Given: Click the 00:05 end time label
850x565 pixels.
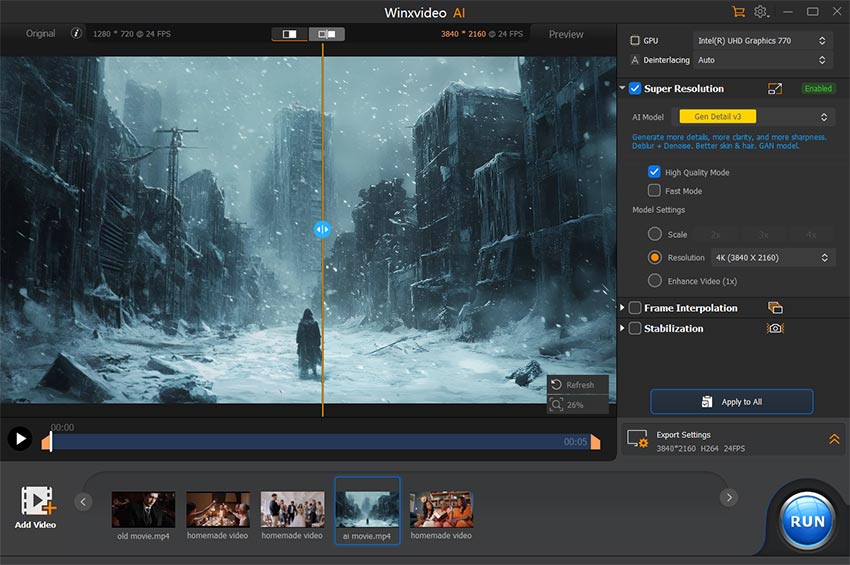Looking at the screenshot, I should (x=575, y=441).
